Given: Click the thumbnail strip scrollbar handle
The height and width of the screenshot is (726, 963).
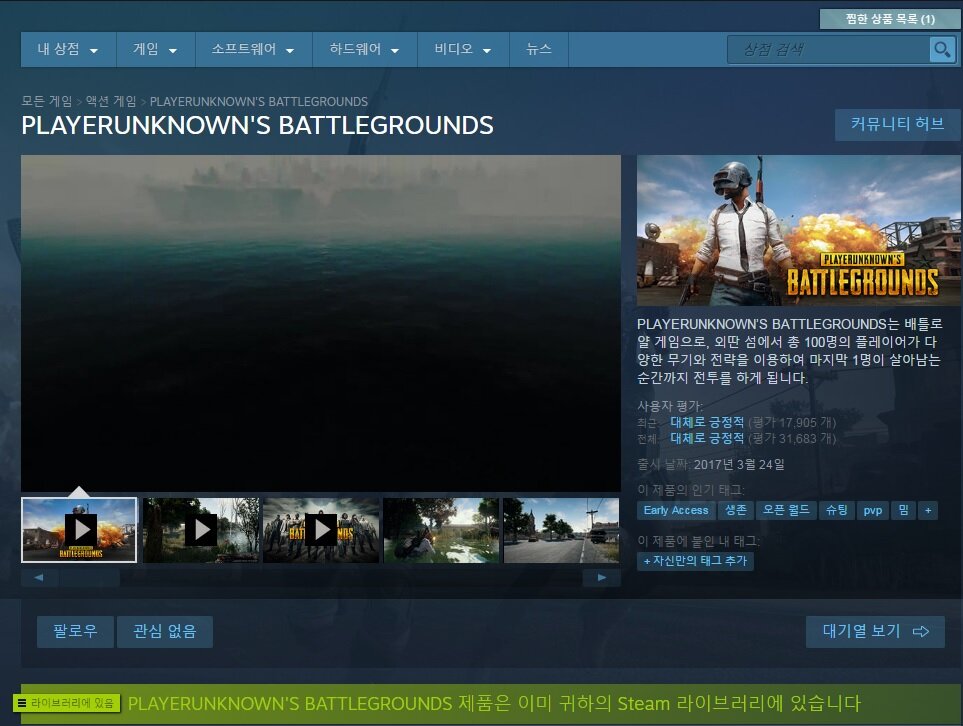Looking at the screenshot, I should point(90,577).
